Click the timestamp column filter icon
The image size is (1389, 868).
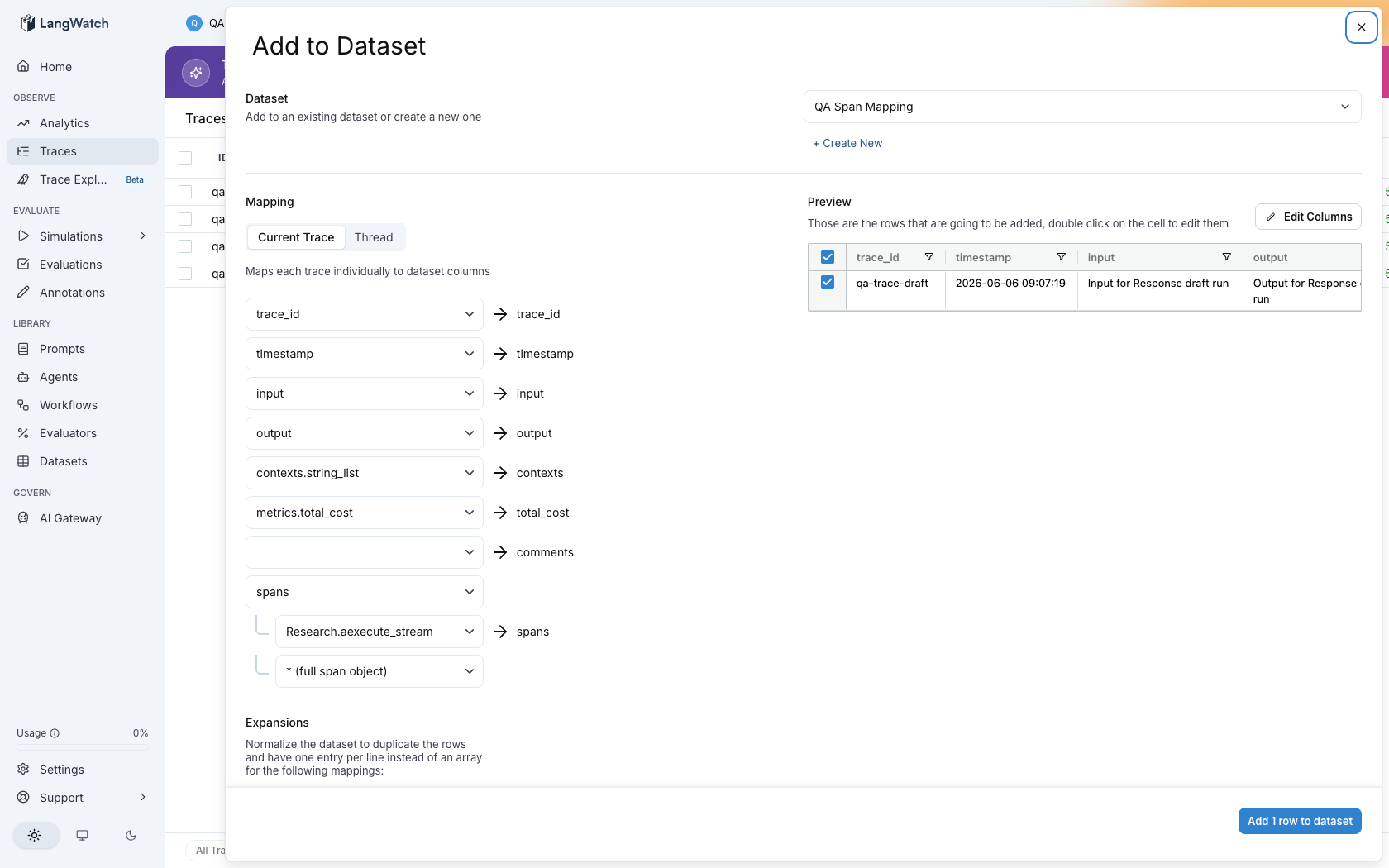tap(1061, 257)
